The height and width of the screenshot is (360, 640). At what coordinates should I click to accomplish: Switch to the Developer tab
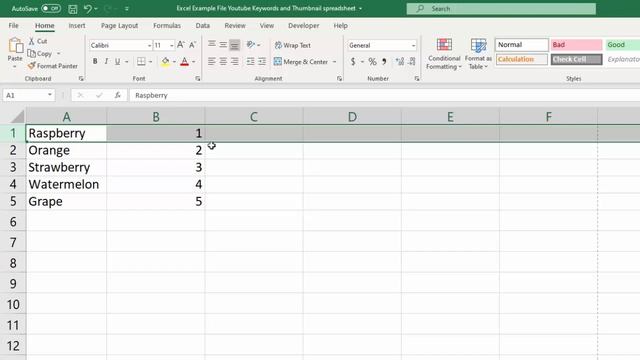[x=303, y=25]
